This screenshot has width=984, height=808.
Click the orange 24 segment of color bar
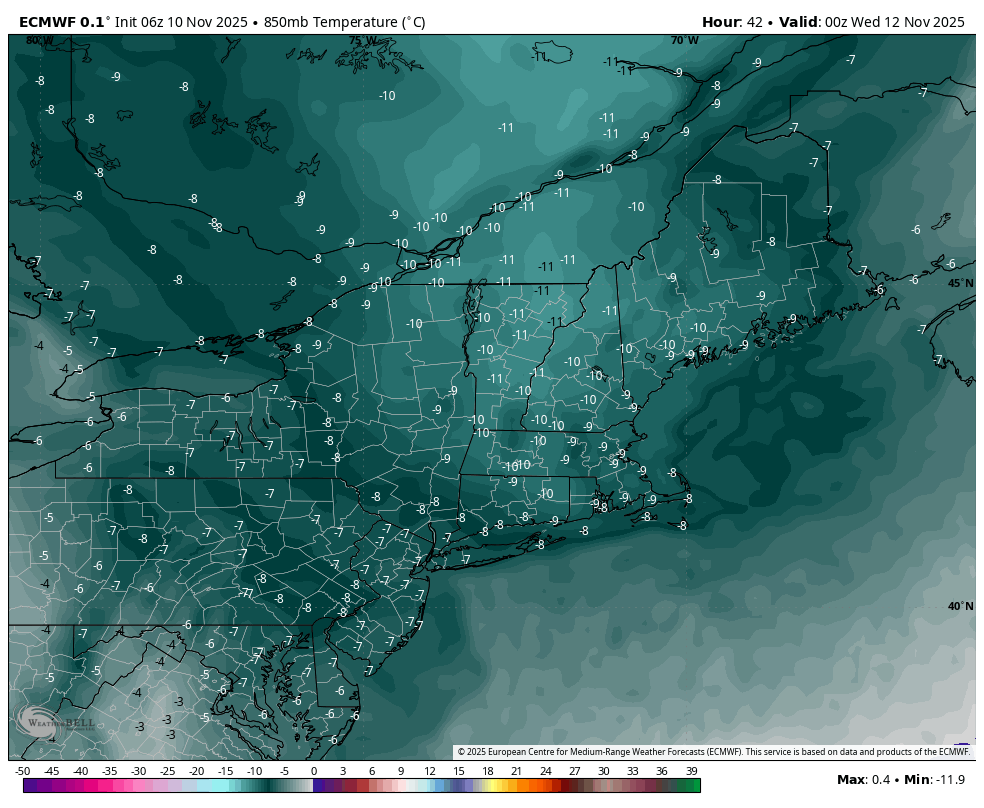click(x=546, y=786)
